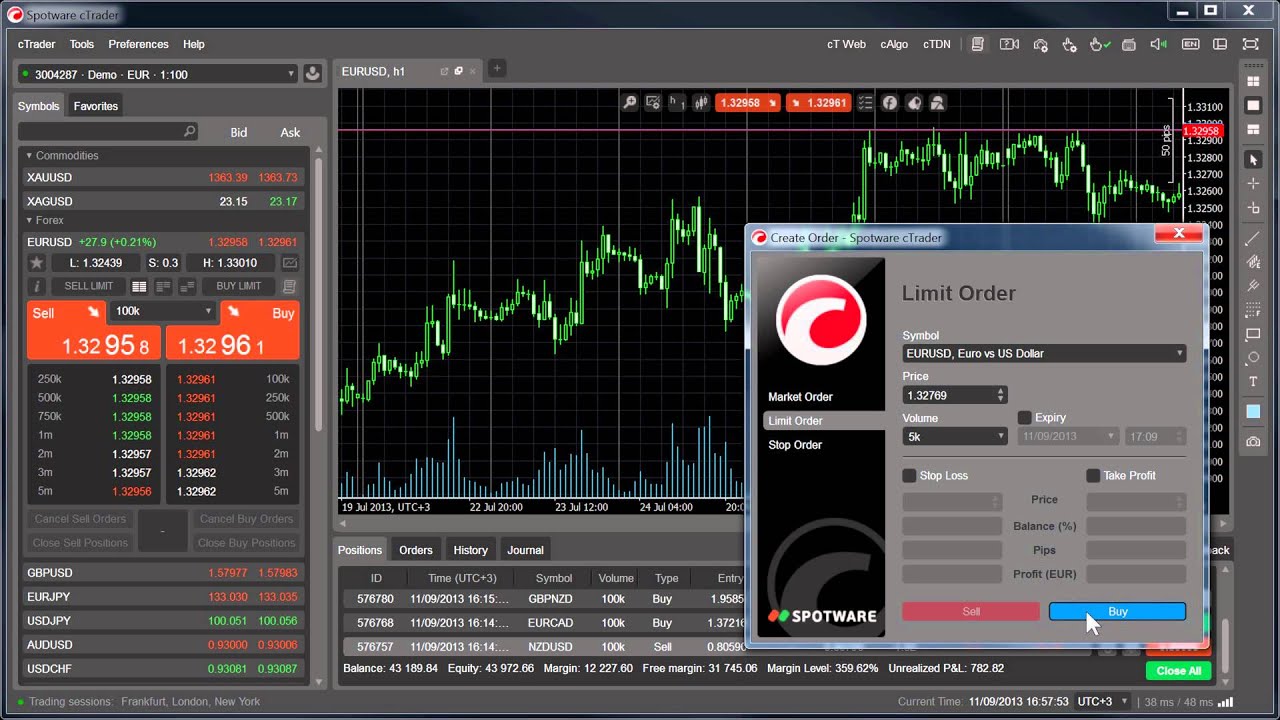This screenshot has width=1280, height=720.
Task: Adjust the Price stepper in Limit Order
Action: [x=1001, y=395]
